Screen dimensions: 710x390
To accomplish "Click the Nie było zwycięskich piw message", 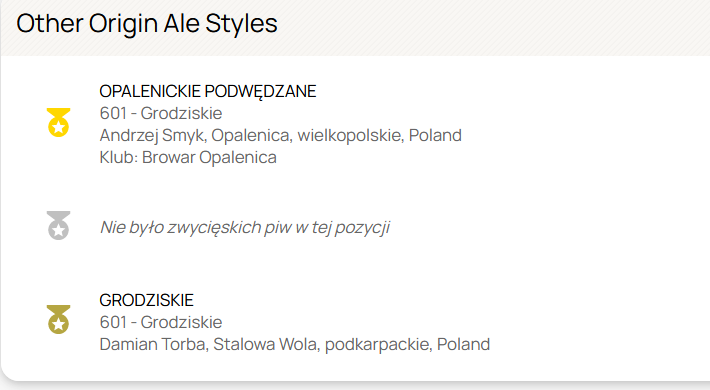I will pos(245,227).
